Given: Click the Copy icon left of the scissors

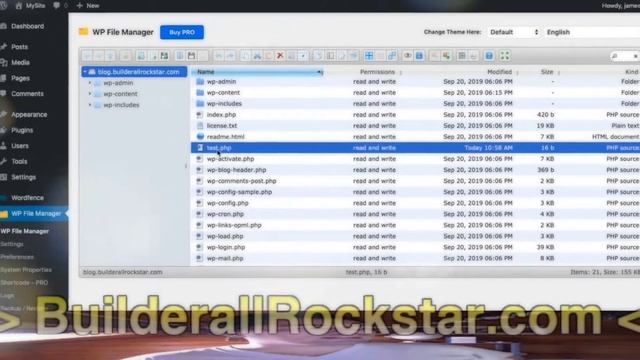Looking at the screenshot, I should pyautogui.click(x=245, y=56).
